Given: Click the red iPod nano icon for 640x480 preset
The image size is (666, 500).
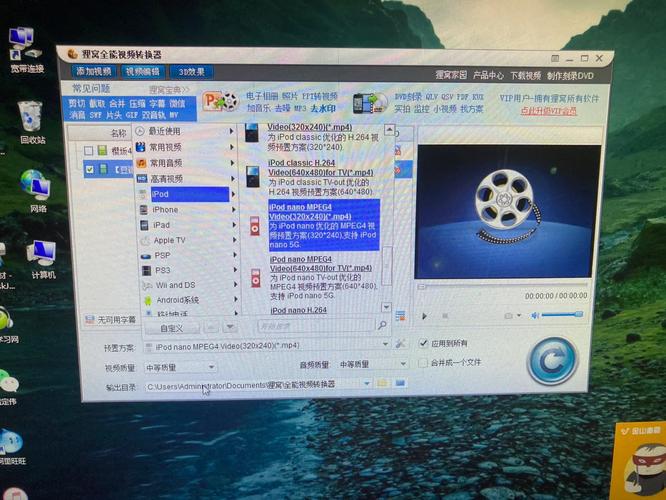Looking at the screenshot, I should [256, 278].
